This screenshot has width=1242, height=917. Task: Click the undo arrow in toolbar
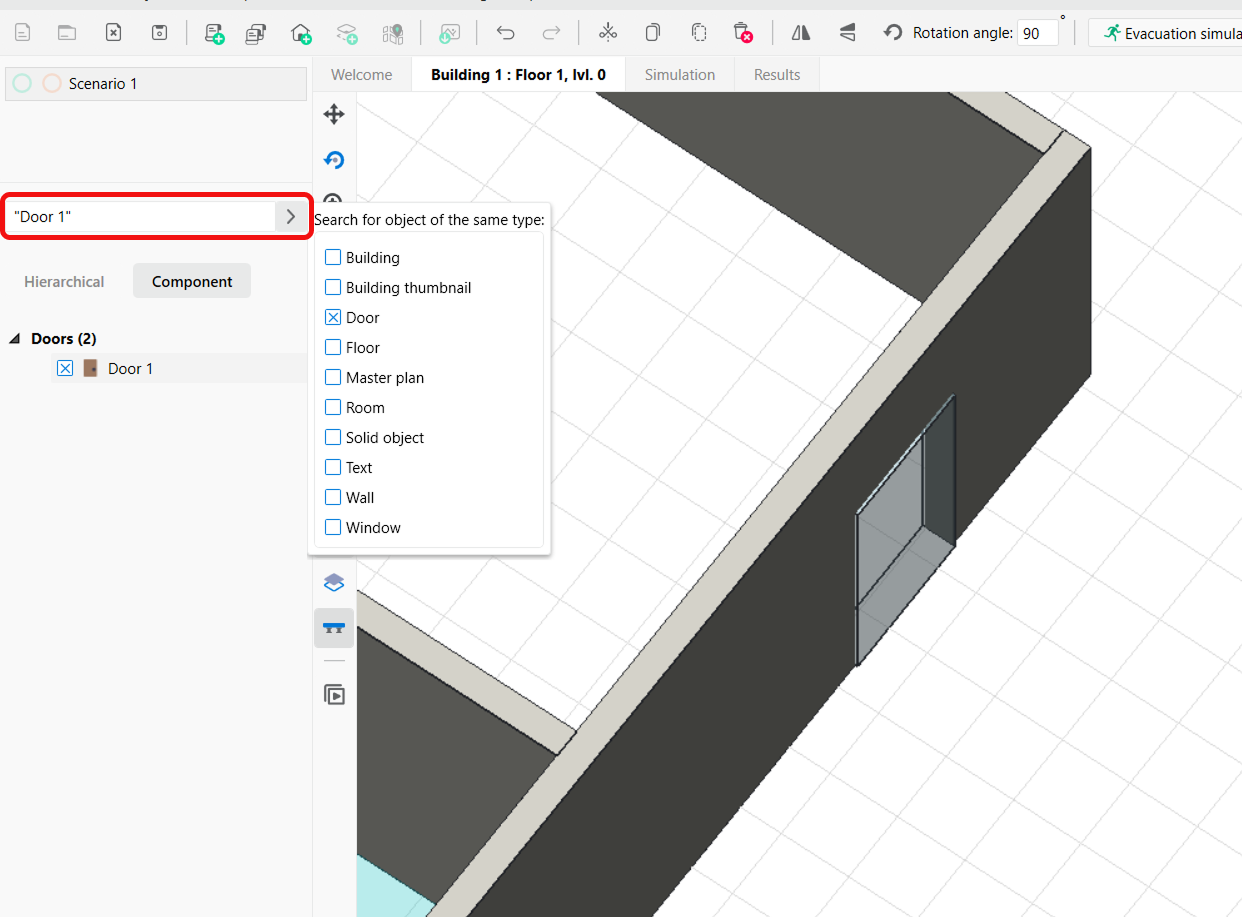click(505, 33)
